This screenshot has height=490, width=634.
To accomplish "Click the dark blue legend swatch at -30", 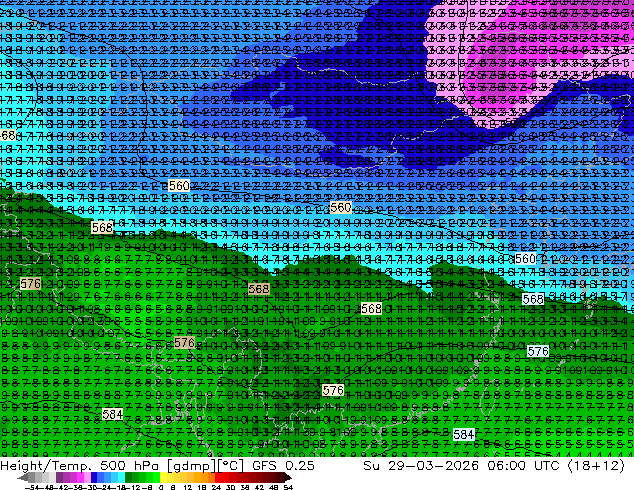I will tap(94, 477).
